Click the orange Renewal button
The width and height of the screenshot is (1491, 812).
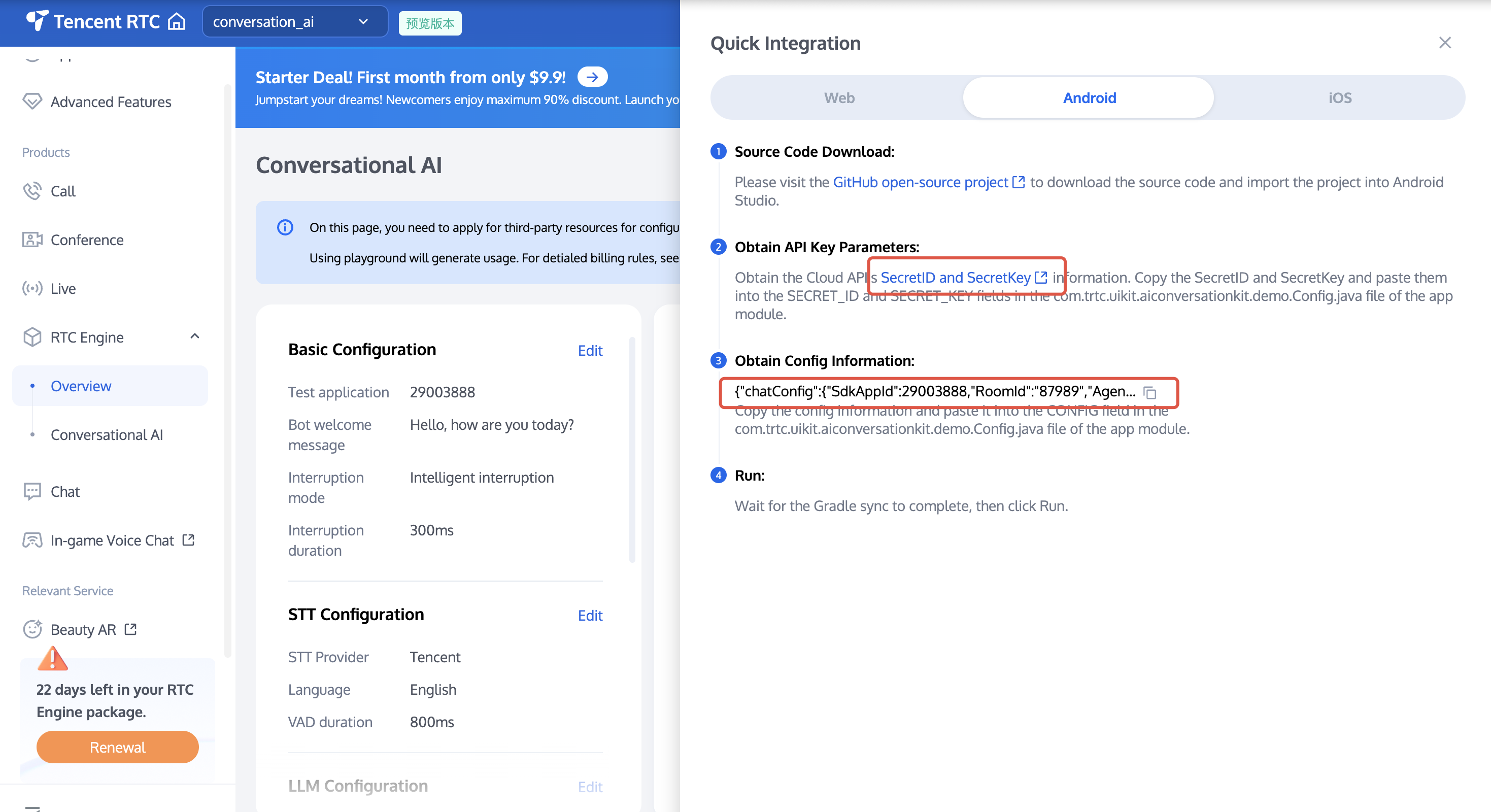point(118,747)
